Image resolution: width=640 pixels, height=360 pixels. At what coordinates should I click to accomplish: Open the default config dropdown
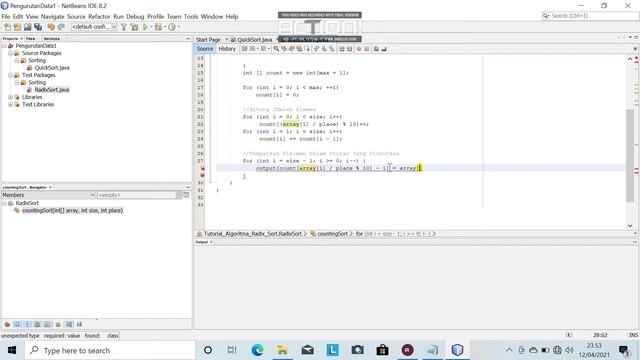pos(94,27)
